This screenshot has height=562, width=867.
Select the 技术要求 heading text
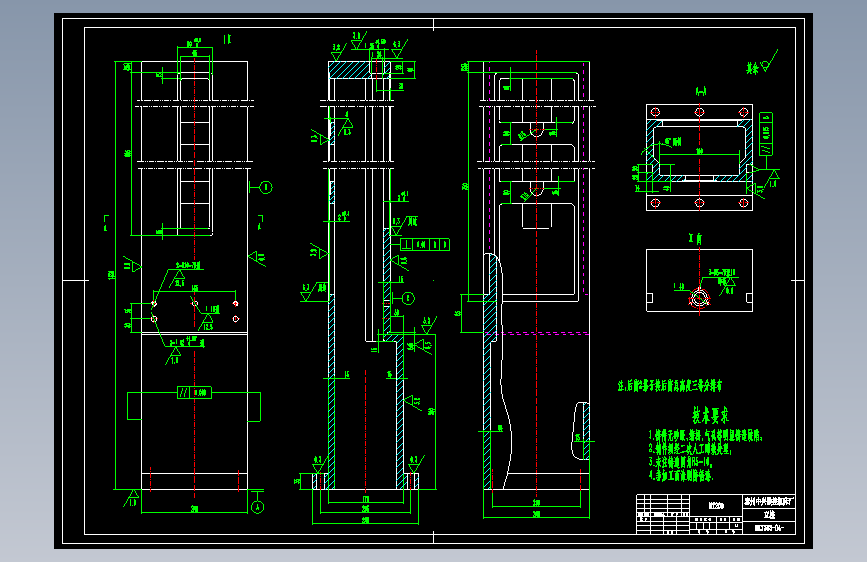(711, 415)
